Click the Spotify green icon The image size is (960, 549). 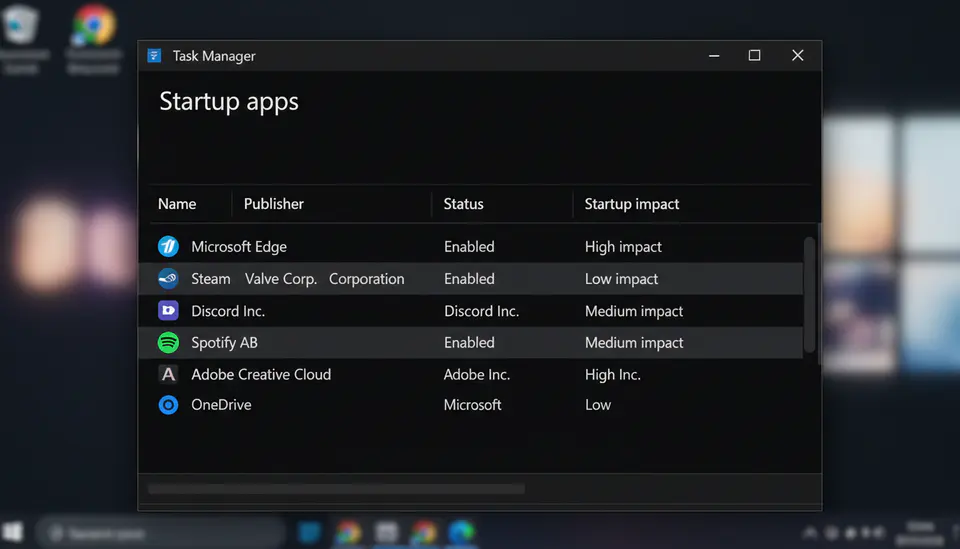(168, 343)
